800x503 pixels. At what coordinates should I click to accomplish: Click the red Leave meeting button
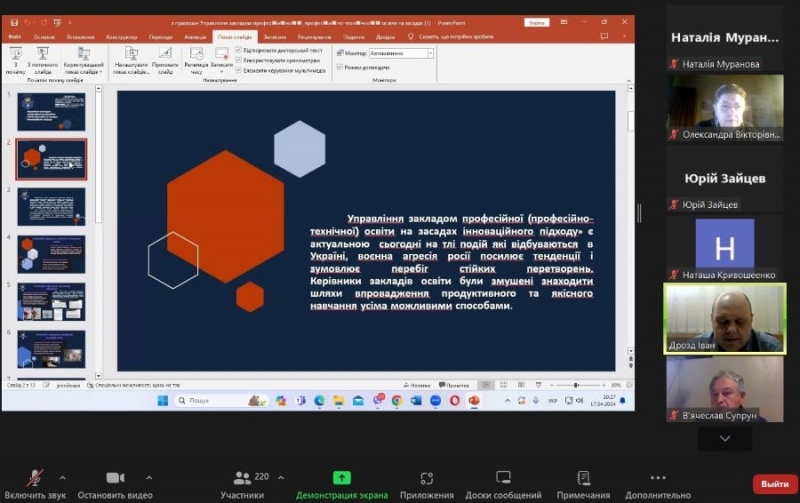pos(774,484)
